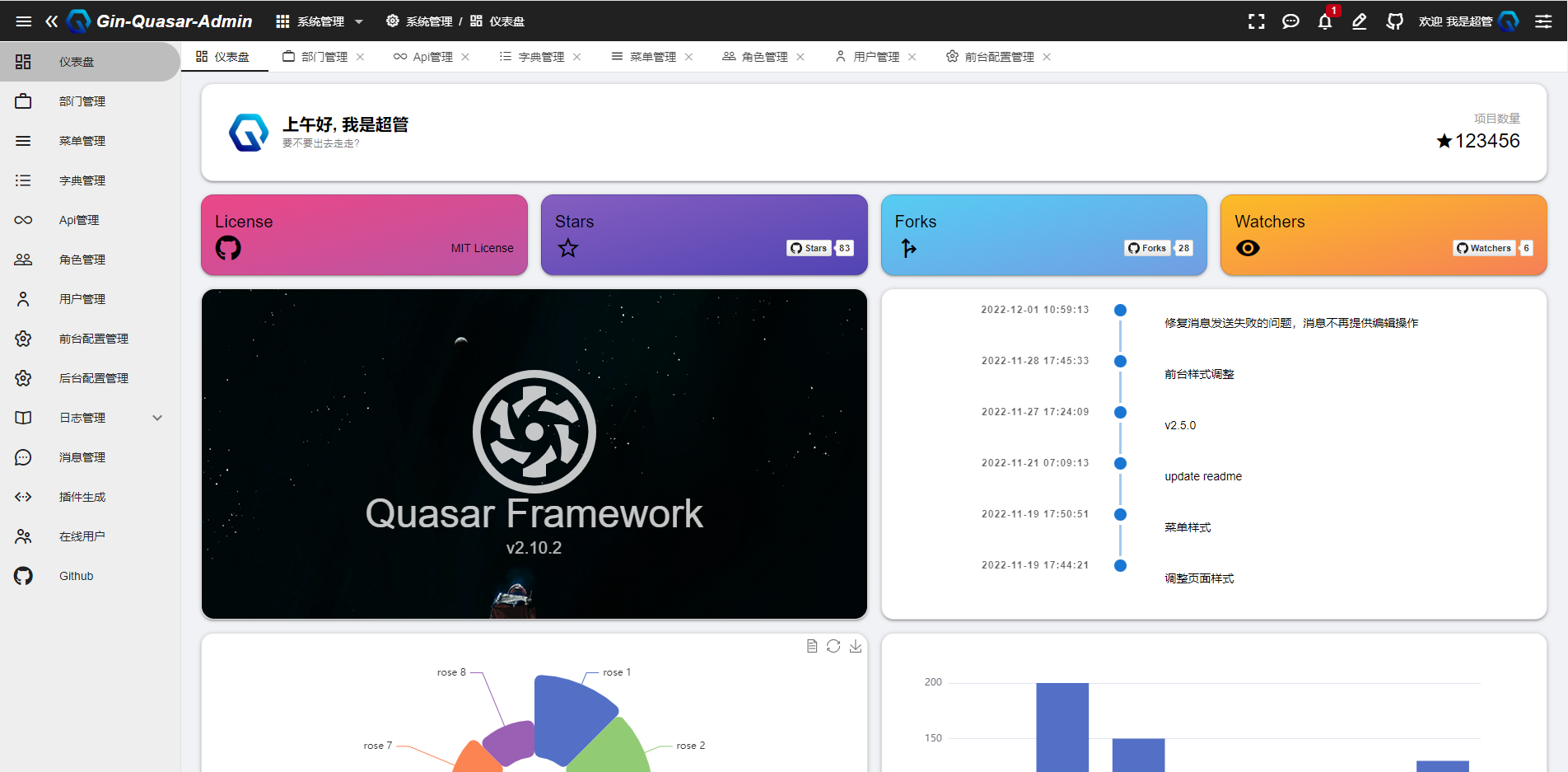Collapse the sidebar with the double-chevron icon

[x=52, y=21]
